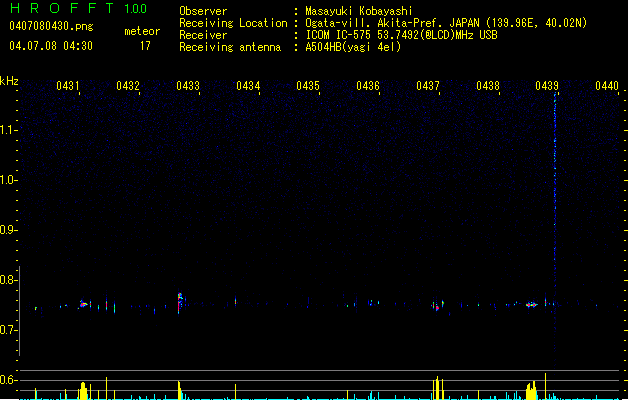Screen dimensions: 629x400
Task: Click observer name Masayuki Kobayashi
Action: click(x=359, y=11)
